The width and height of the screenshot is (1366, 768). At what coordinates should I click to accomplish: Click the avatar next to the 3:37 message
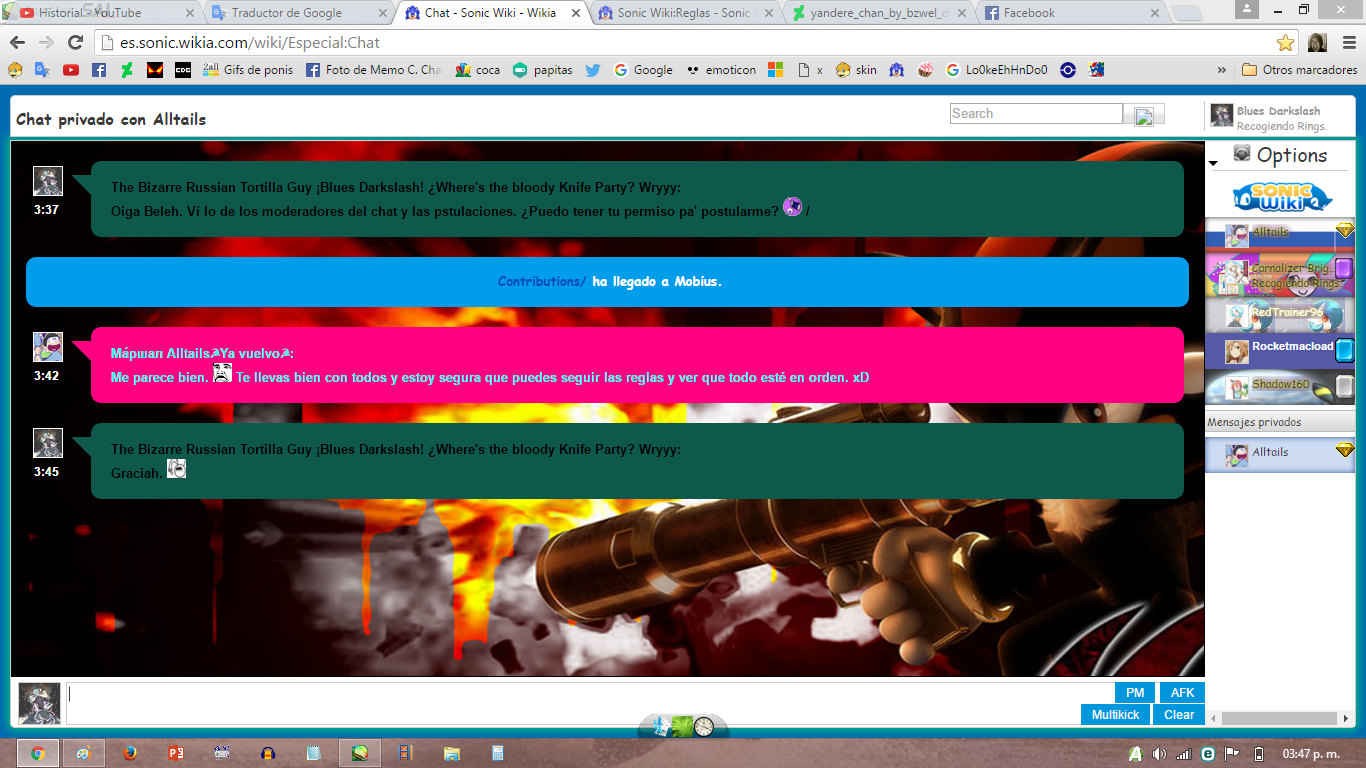point(48,181)
